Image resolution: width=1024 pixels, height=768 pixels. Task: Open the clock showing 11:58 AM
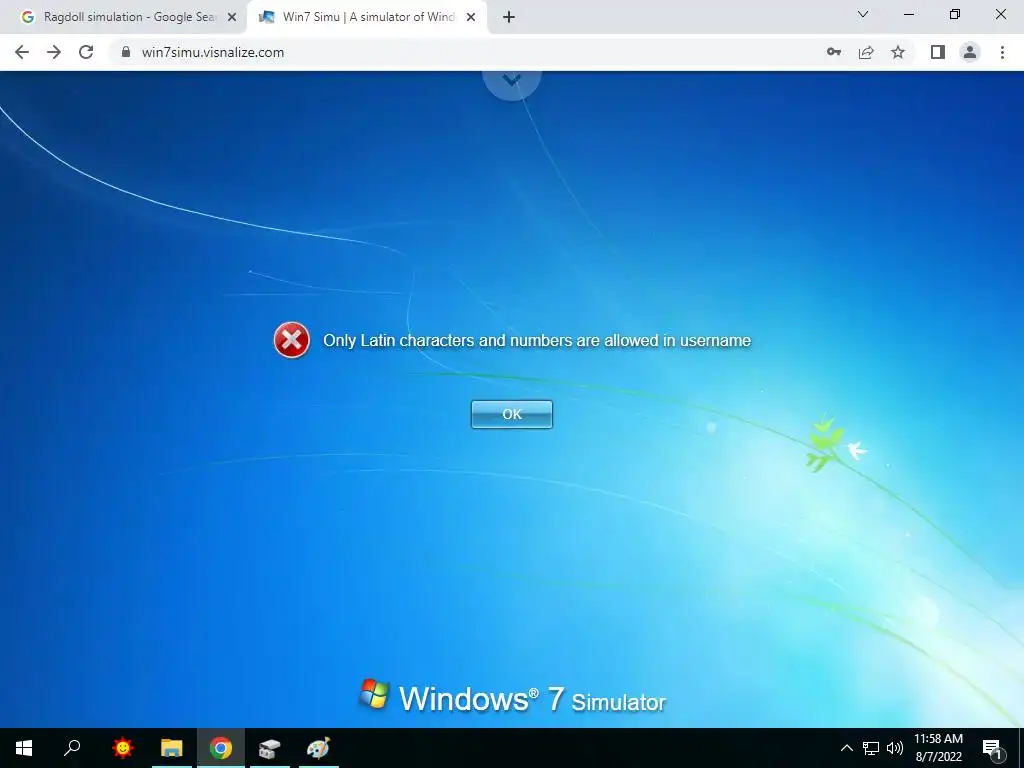click(x=938, y=748)
